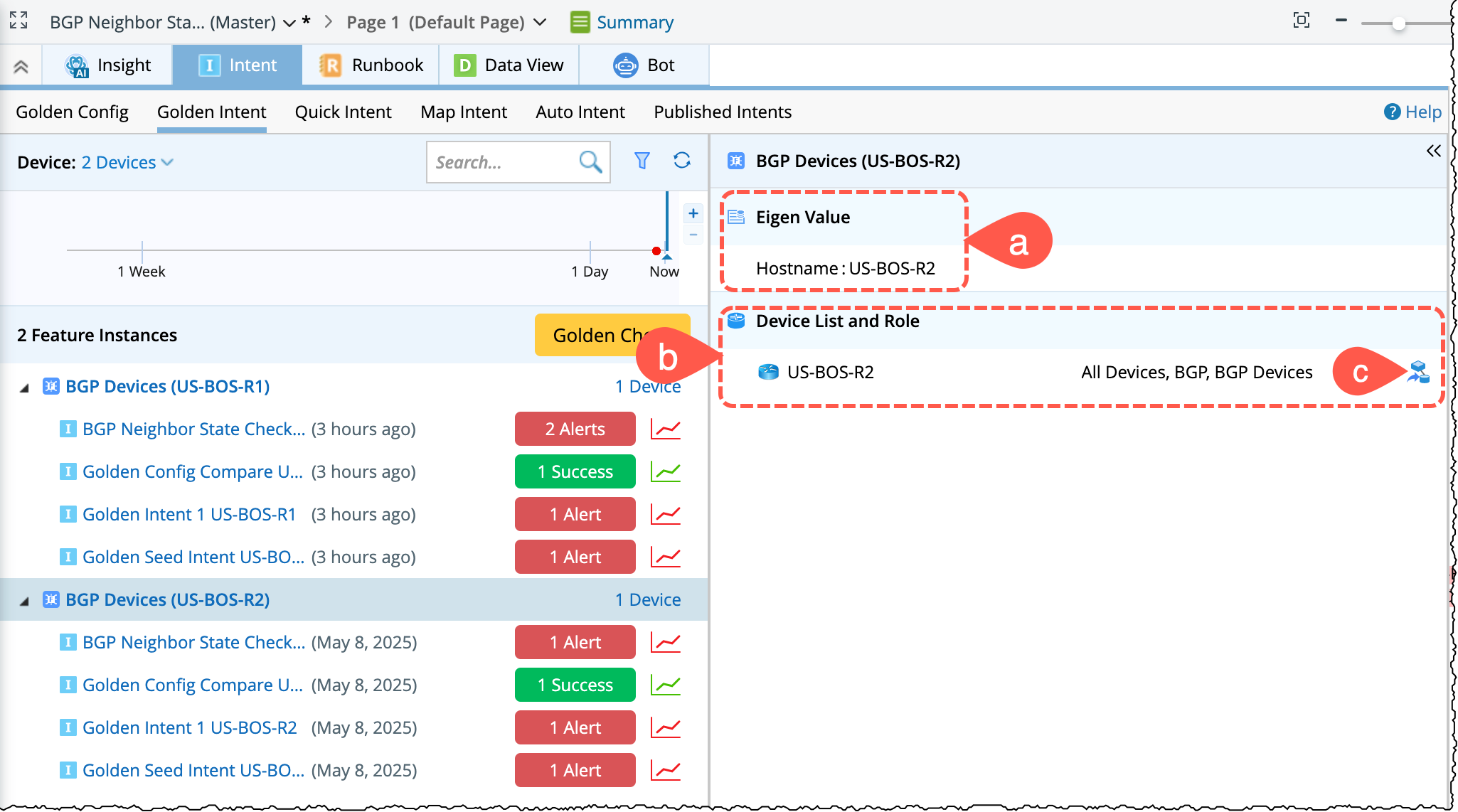
Task: Collapse the BGP Devices (US-BOS-R2) group
Action: [25, 601]
